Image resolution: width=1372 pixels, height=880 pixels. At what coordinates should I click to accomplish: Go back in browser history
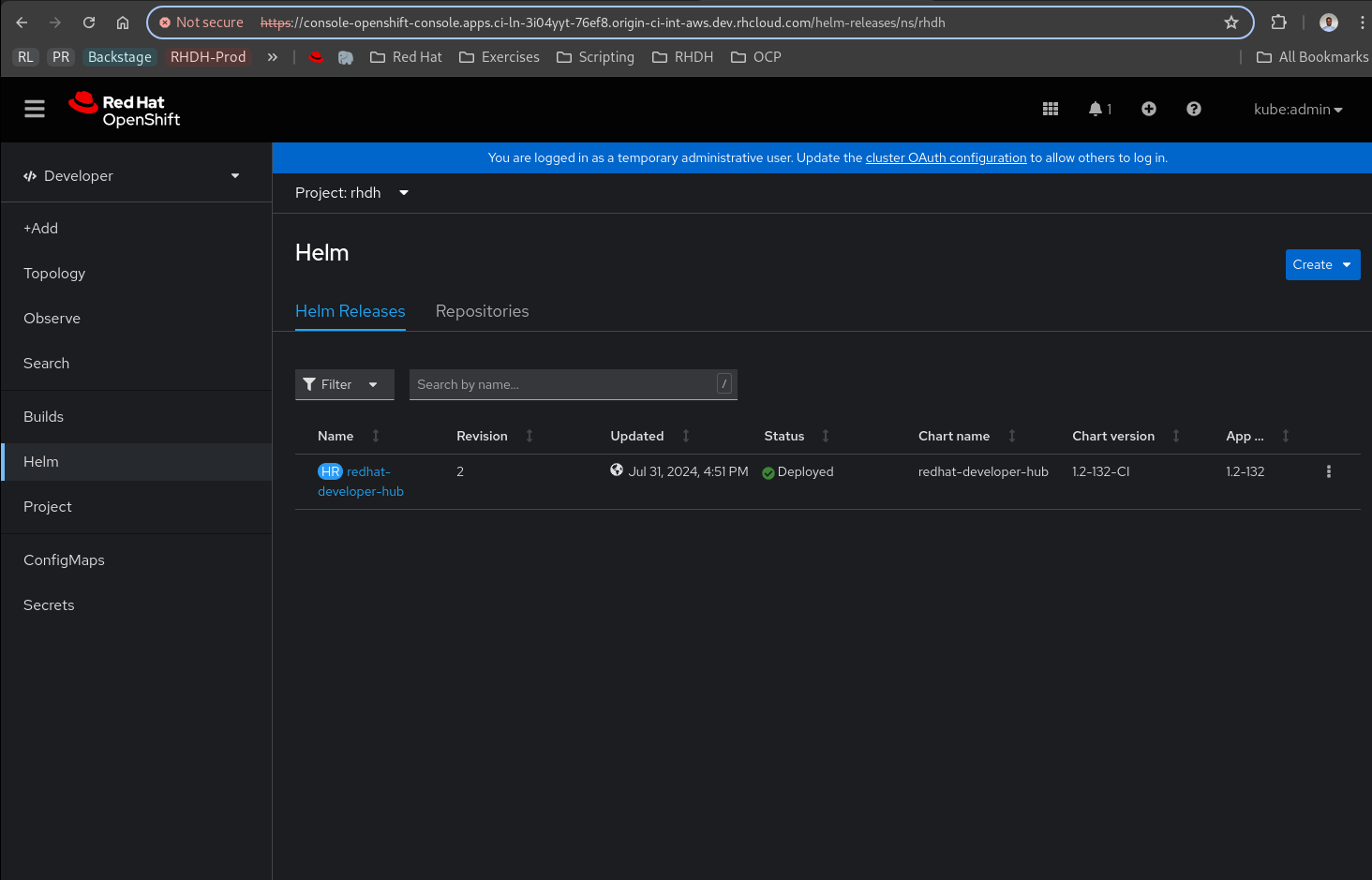coord(22,22)
